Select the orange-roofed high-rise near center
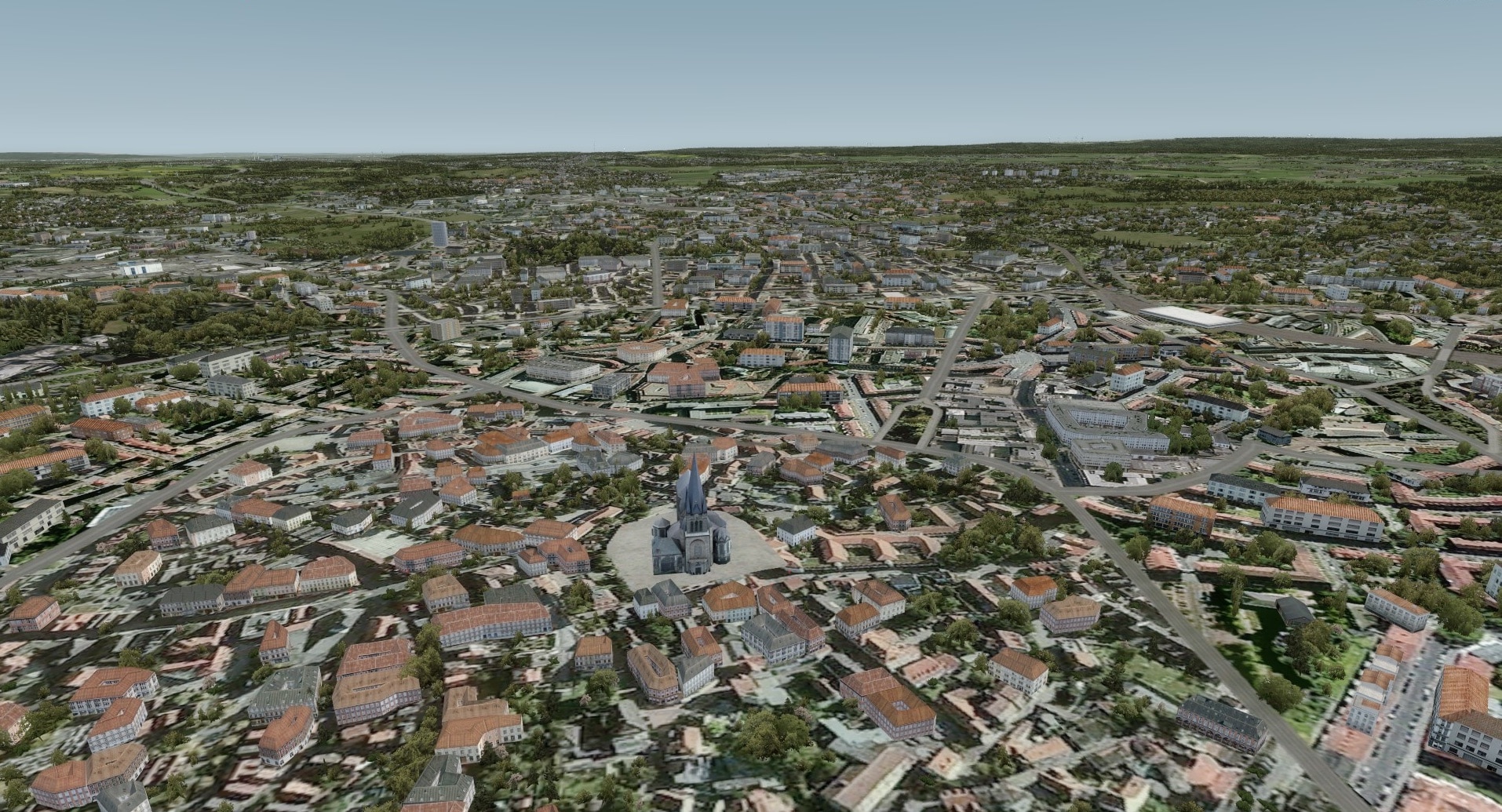The height and width of the screenshot is (812, 1502). 782,327
